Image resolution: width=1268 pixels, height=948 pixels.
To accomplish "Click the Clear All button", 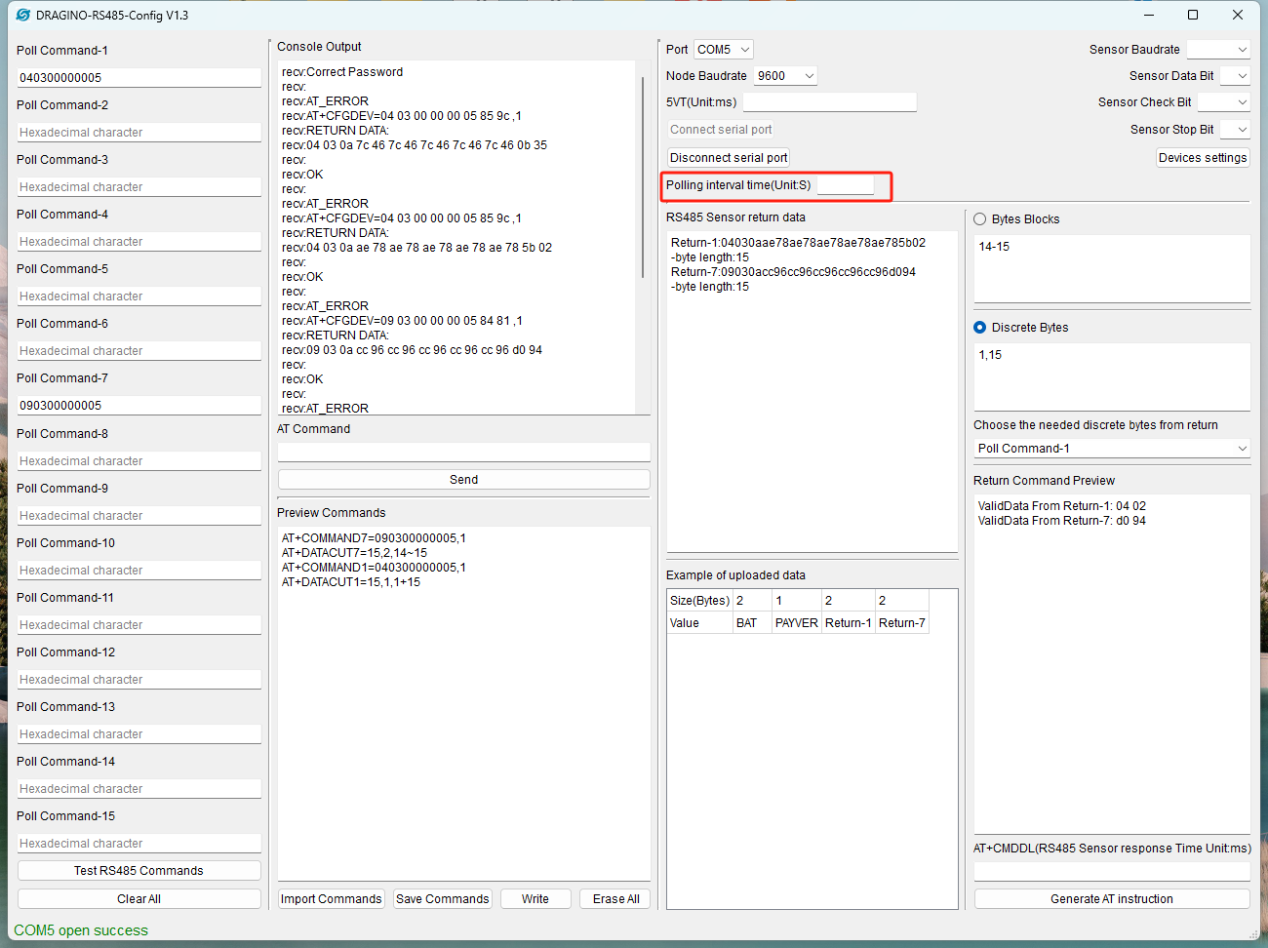I will coord(139,899).
